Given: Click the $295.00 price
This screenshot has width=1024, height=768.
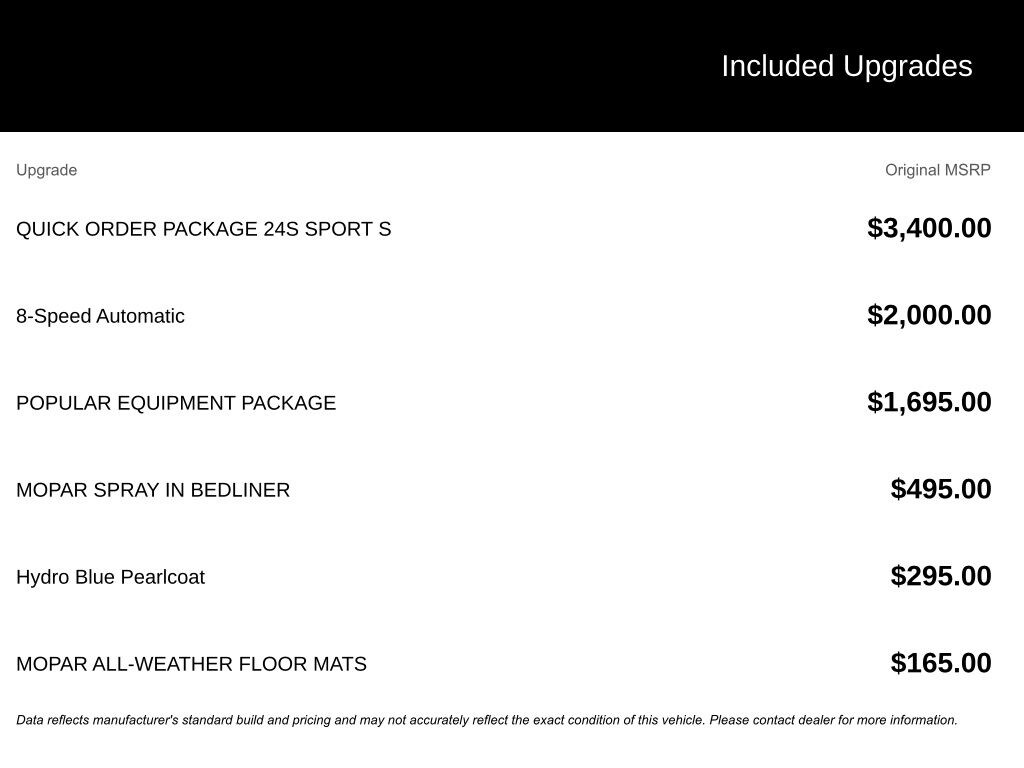Looking at the screenshot, I should [x=941, y=576].
